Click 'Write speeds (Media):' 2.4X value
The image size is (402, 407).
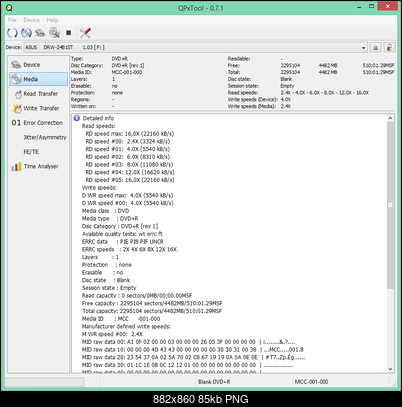pos(286,106)
